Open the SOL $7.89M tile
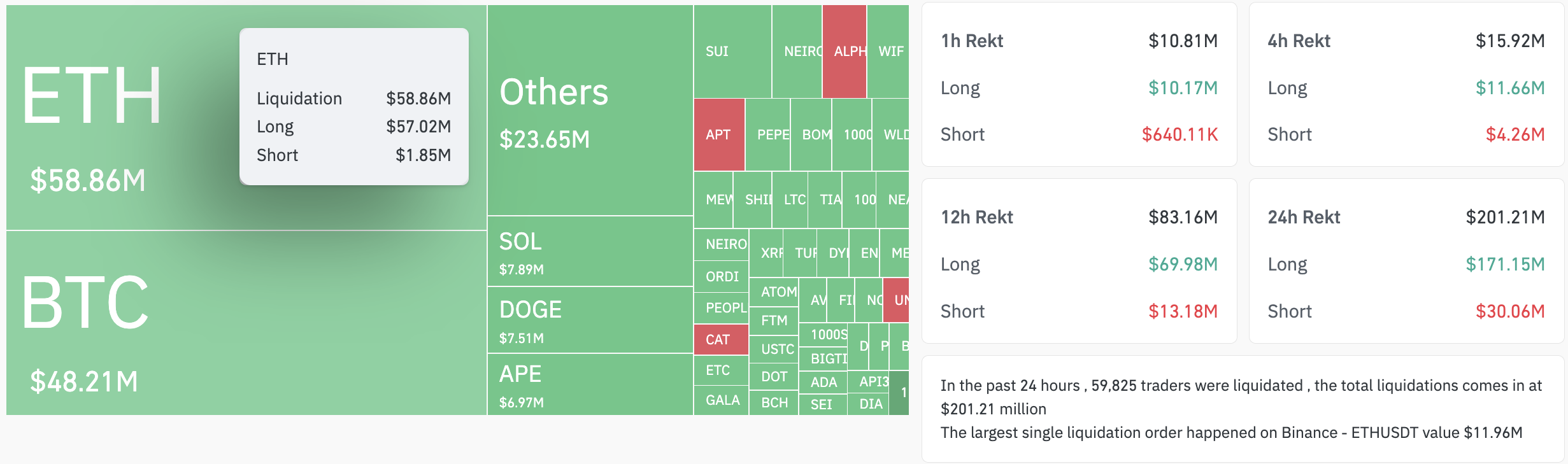The width and height of the screenshot is (1568, 464). [590, 252]
